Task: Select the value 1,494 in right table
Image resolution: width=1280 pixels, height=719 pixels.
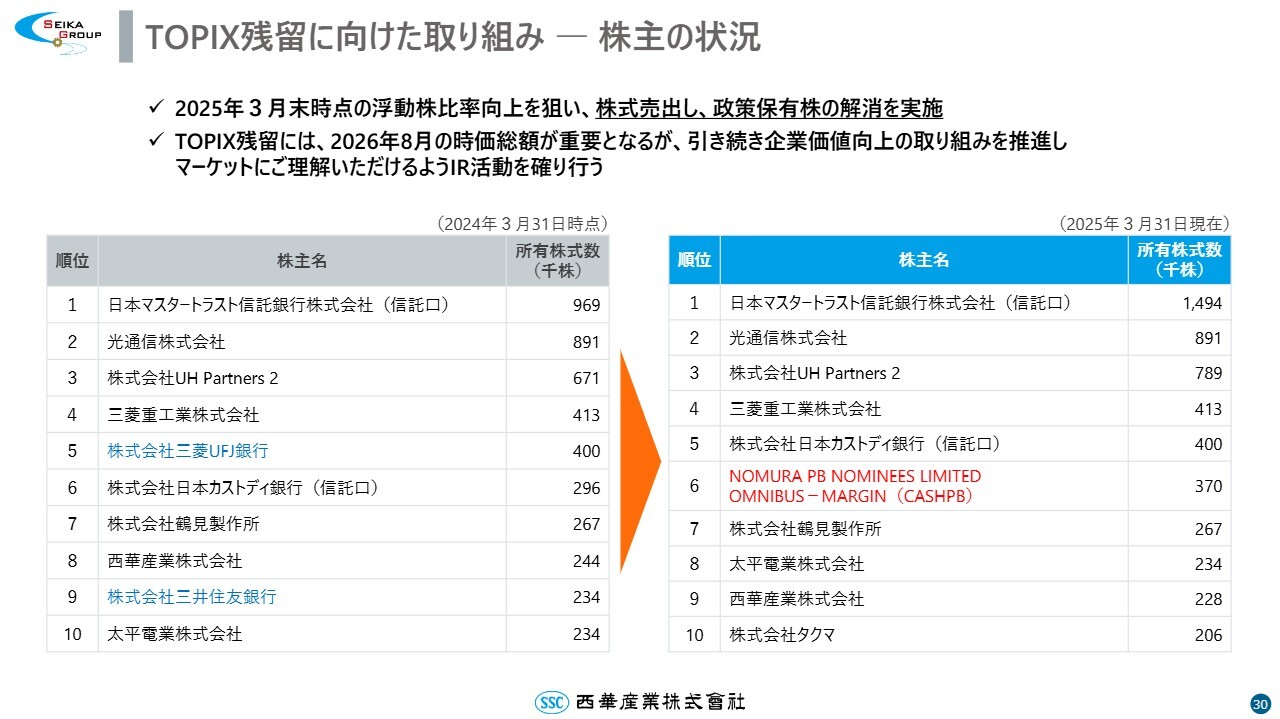Action: click(x=1201, y=303)
